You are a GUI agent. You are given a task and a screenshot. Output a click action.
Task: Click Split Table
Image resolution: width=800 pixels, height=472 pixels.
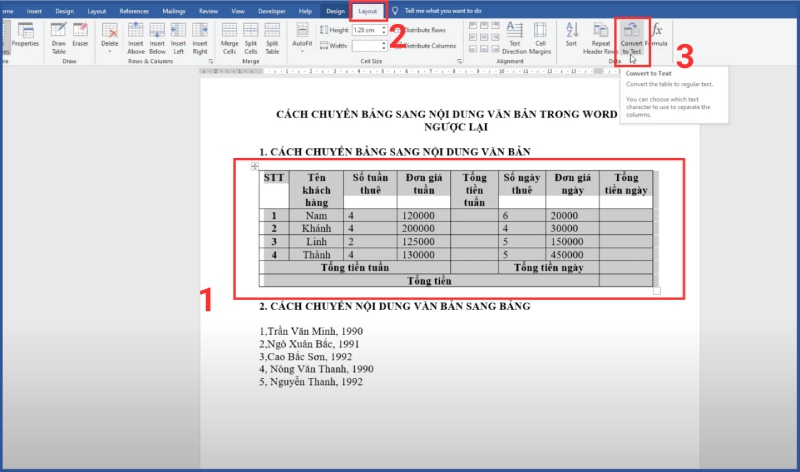[272, 38]
